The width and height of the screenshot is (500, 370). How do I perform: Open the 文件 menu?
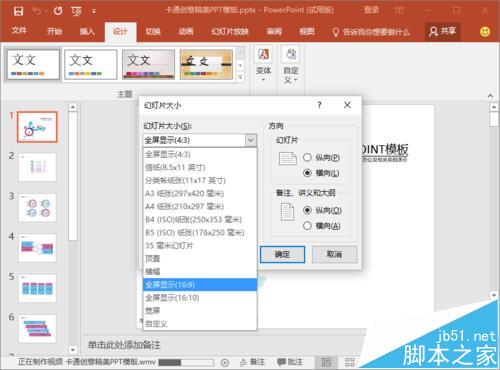pos(19,31)
